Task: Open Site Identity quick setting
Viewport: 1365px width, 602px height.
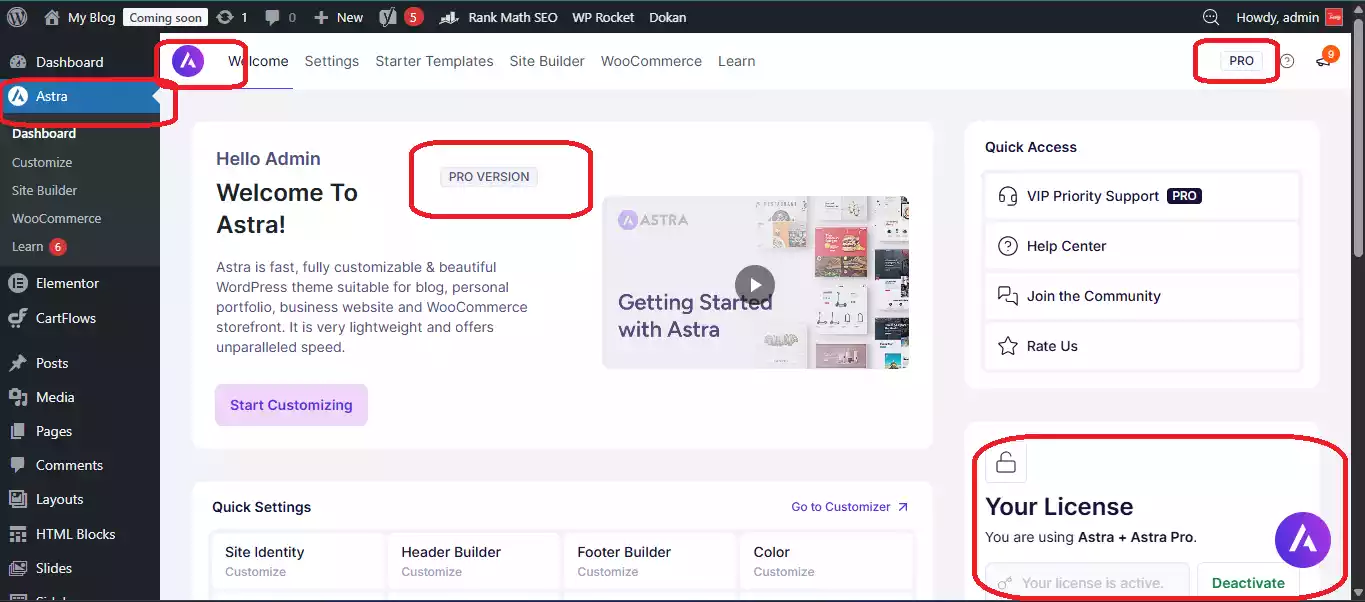Action: (x=298, y=561)
